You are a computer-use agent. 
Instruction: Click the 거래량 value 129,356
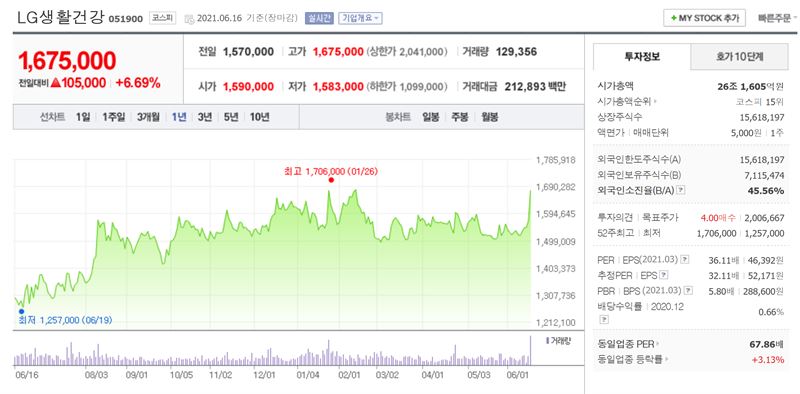click(516, 52)
